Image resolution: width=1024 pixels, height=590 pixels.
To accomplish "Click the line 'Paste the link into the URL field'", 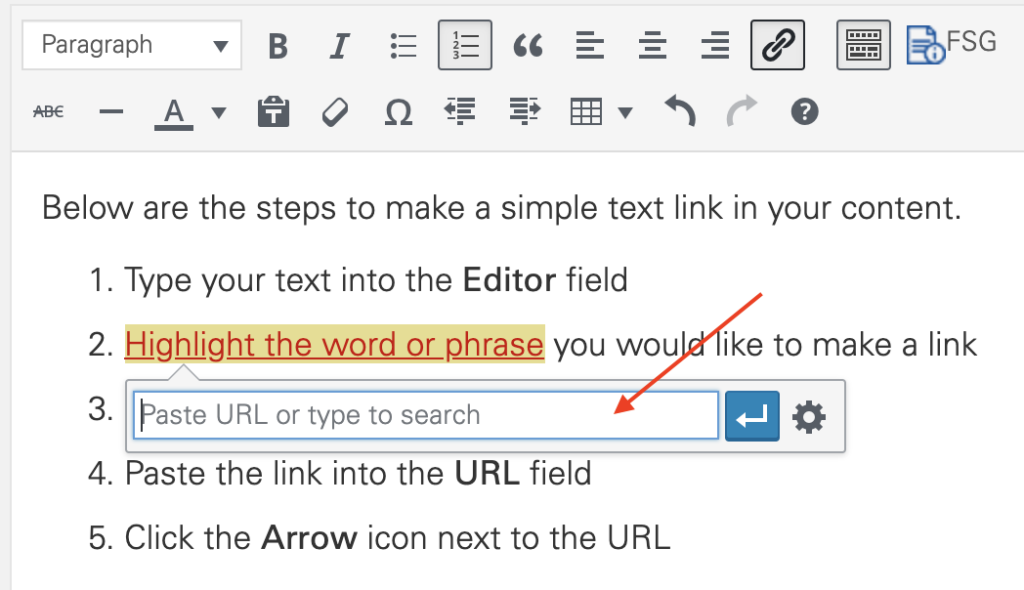I will point(358,473).
